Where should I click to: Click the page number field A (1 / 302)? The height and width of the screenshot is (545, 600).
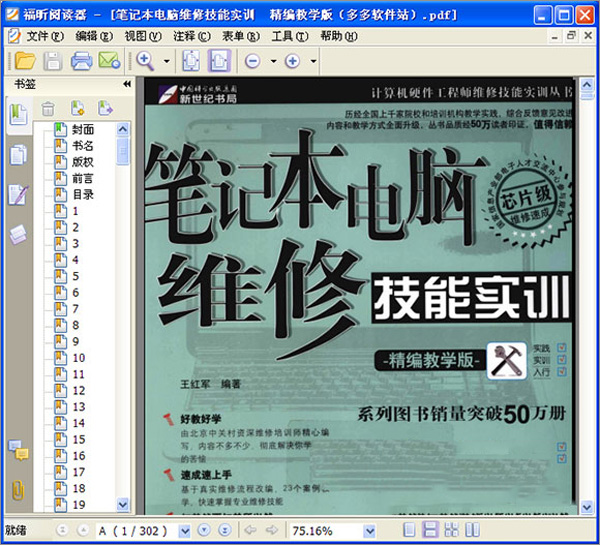pos(137,531)
